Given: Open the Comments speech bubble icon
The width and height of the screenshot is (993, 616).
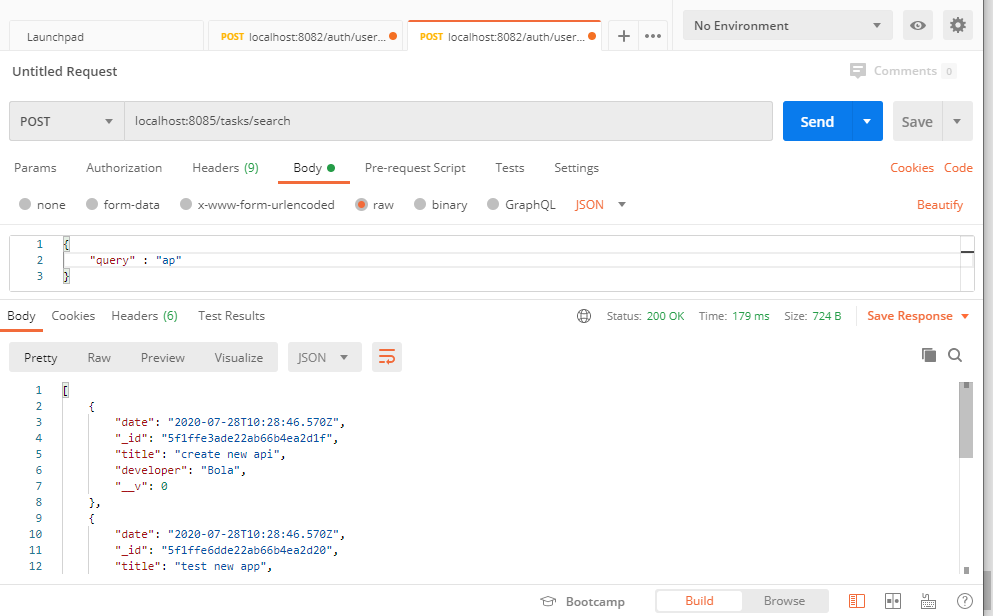Looking at the screenshot, I should point(857,71).
